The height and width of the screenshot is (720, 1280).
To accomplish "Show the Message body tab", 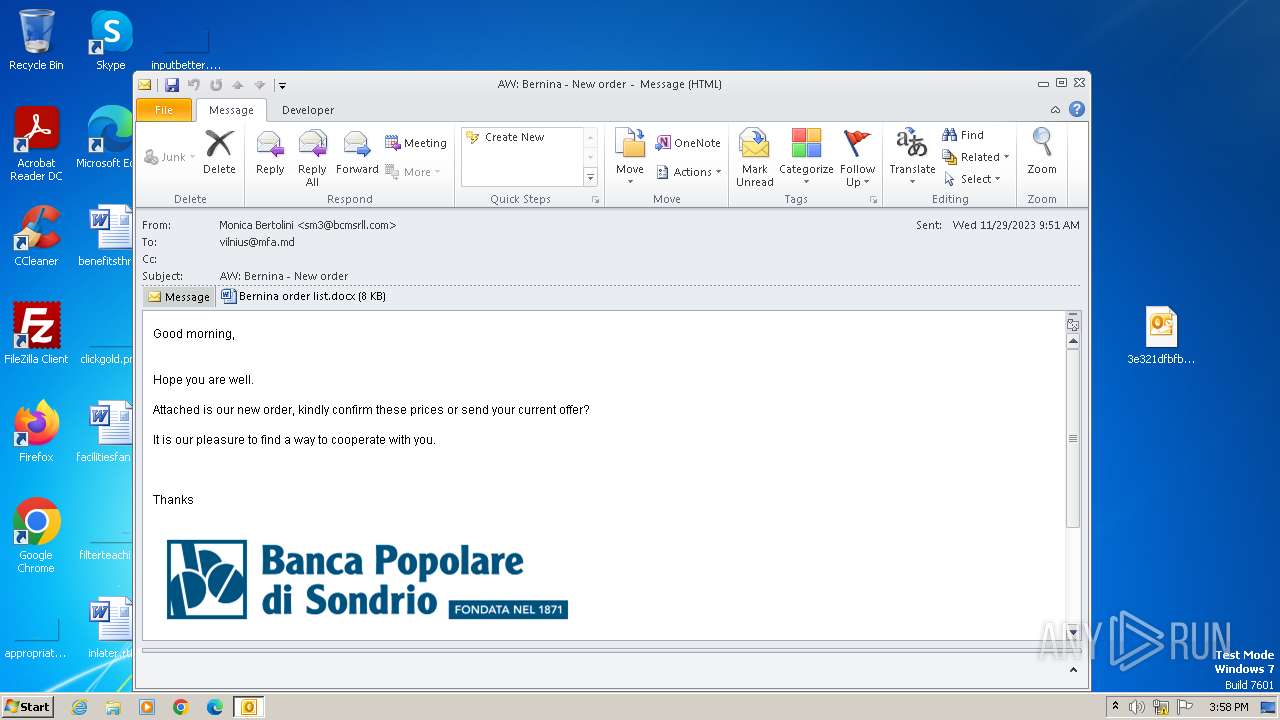I will click(178, 296).
